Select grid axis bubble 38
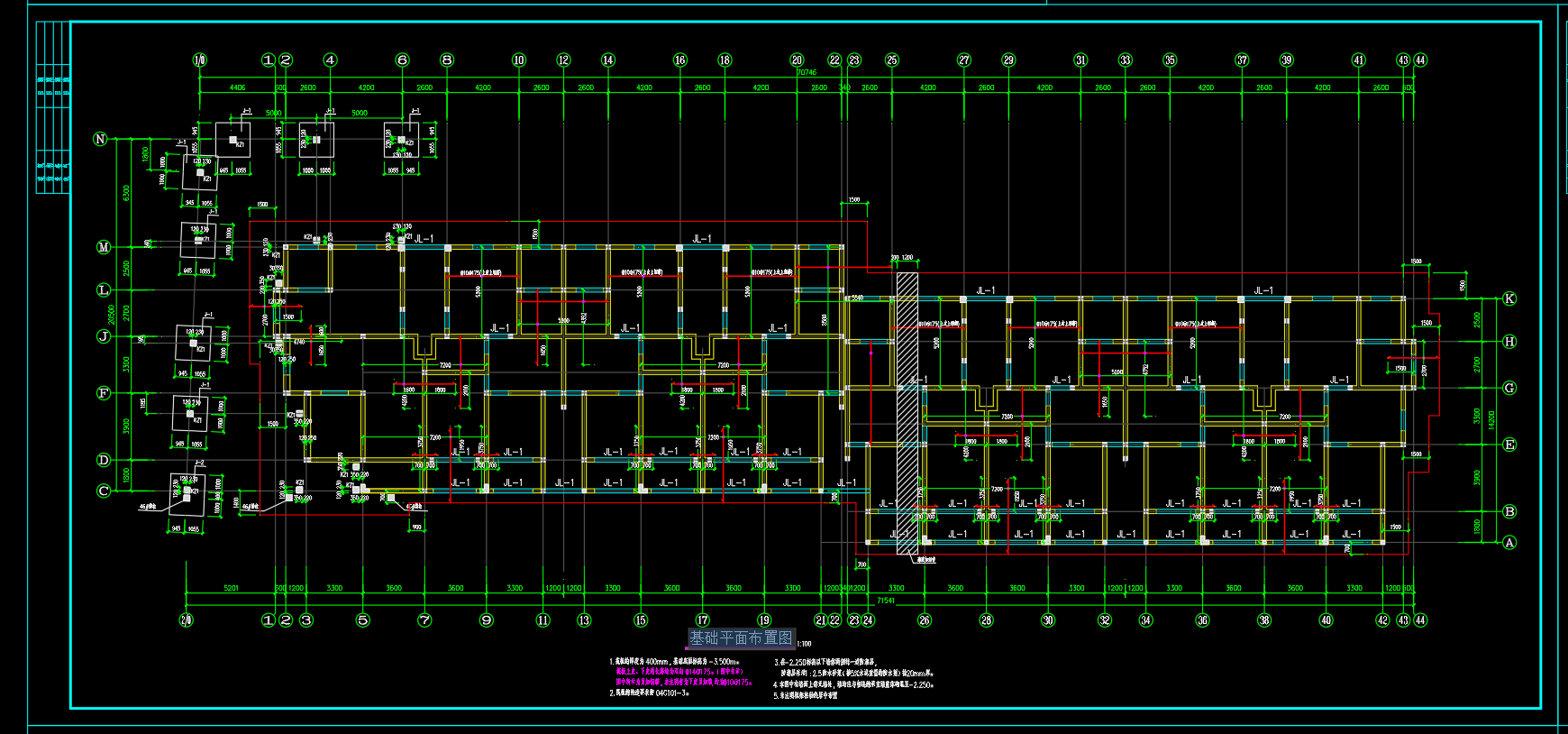The width and height of the screenshot is (1568, 734). (1264, 620)
